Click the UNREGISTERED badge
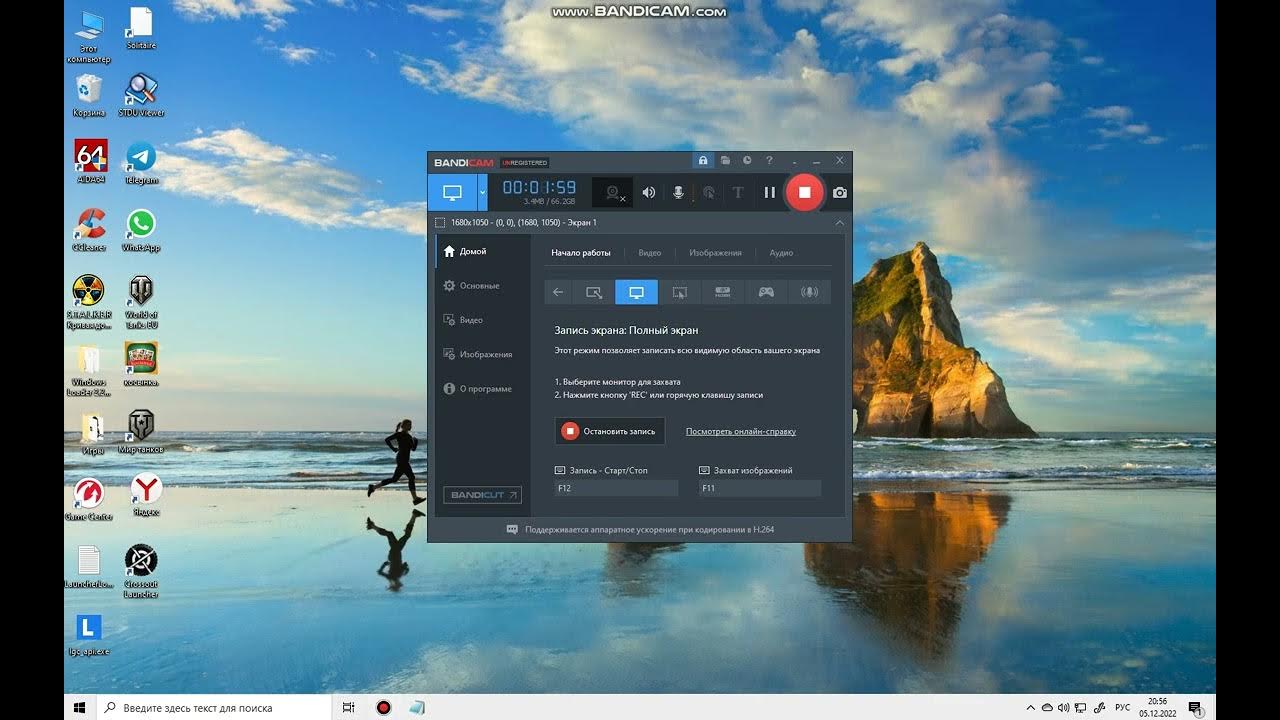Image resolution: width=1280 pixels, height=720 pixels. coord(524,162)
